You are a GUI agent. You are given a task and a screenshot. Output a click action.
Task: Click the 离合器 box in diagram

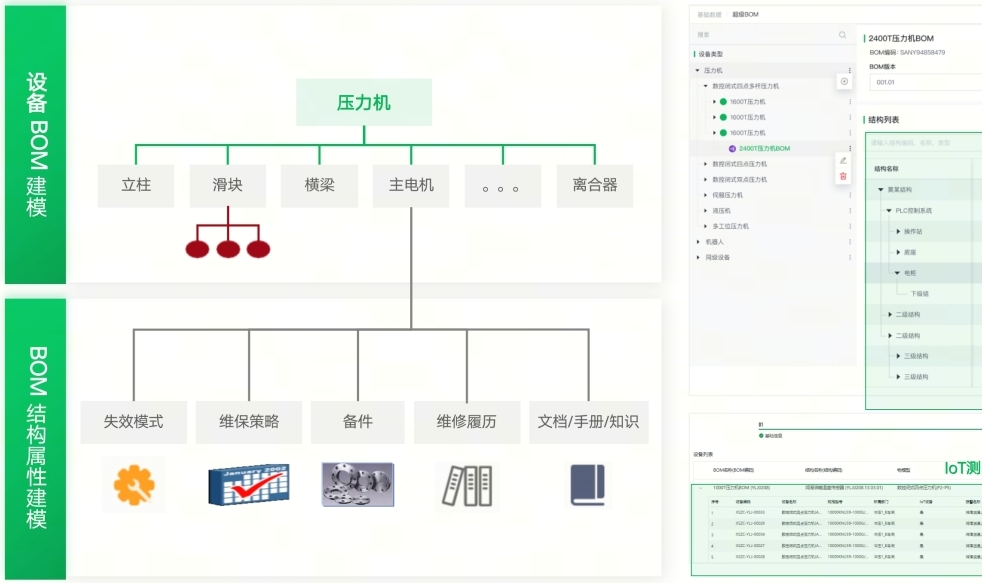click(595, 186)
